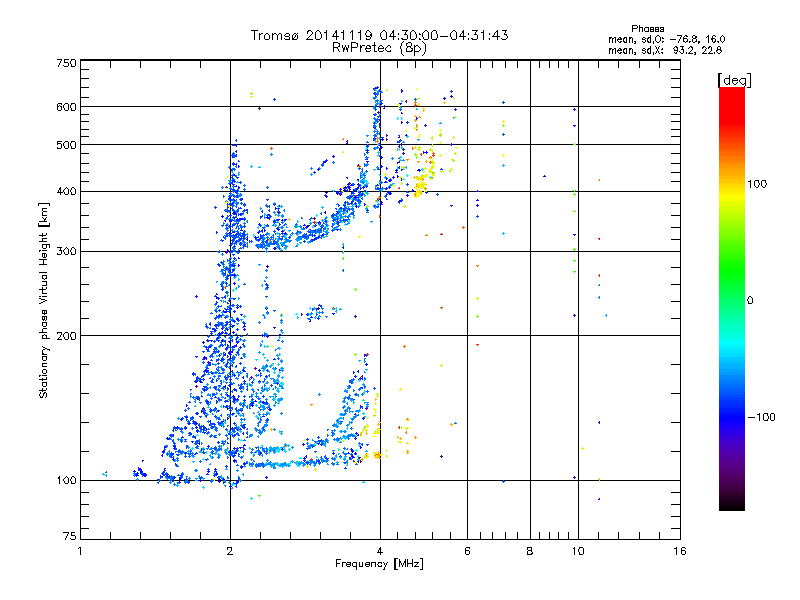Click the colorbar '0' tick label
The height and width of the screenshot is (600, 800).
(x=750, y=301)
